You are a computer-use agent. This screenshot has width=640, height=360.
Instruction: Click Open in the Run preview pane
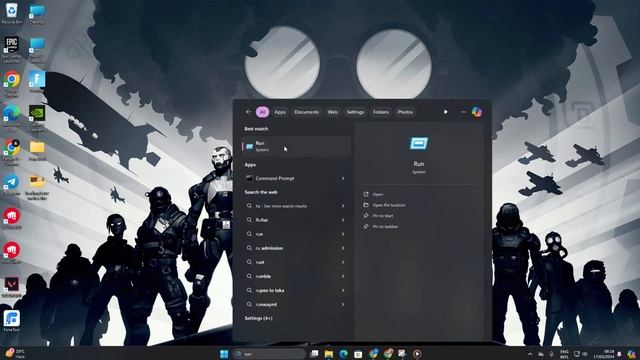378,194
